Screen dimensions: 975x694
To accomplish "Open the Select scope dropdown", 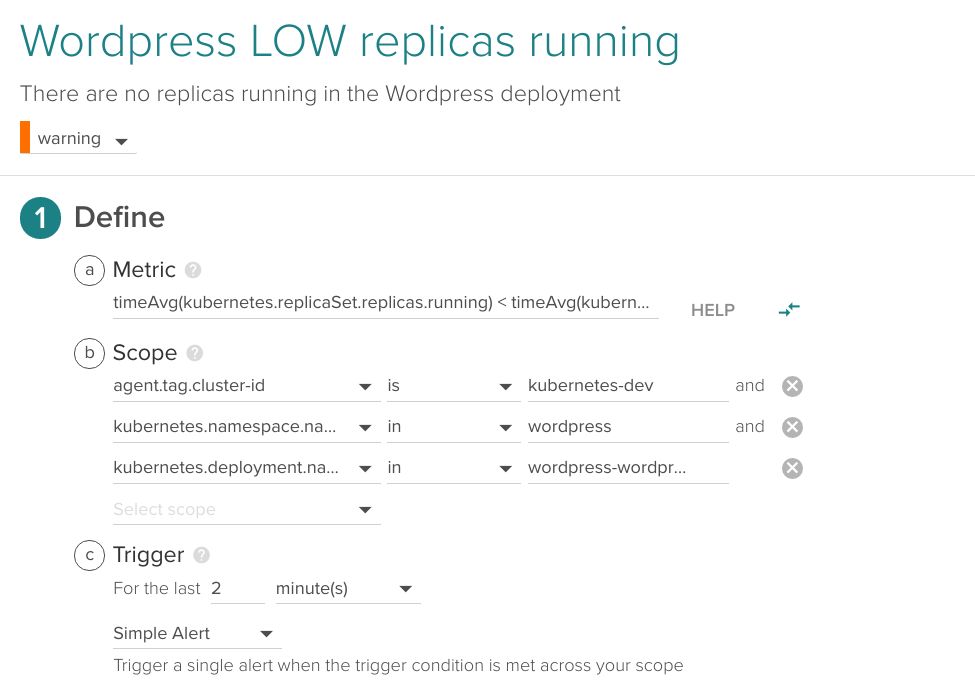I will (x=246, y=510).
